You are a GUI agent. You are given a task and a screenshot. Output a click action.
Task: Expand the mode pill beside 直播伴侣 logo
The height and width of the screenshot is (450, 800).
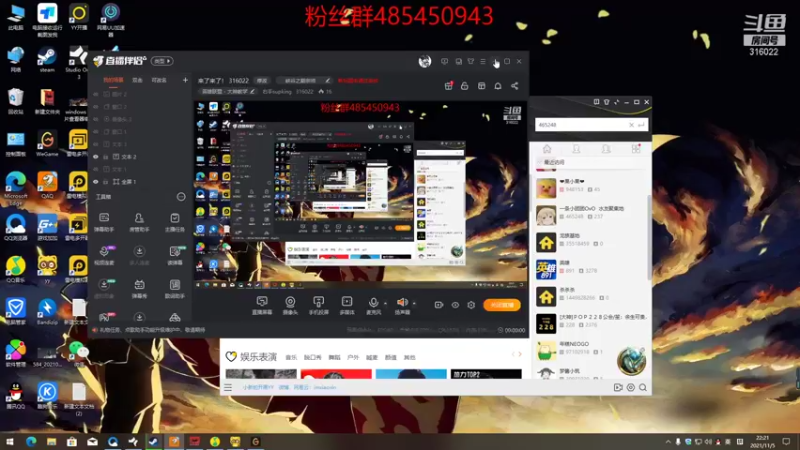point(163,61)
